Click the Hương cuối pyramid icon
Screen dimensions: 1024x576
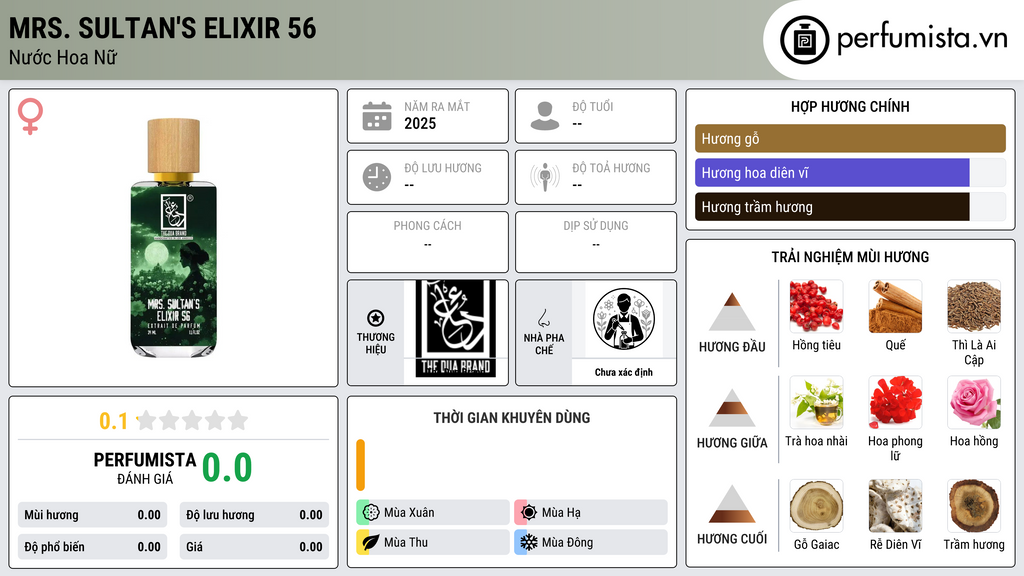[x=732, y=504]
